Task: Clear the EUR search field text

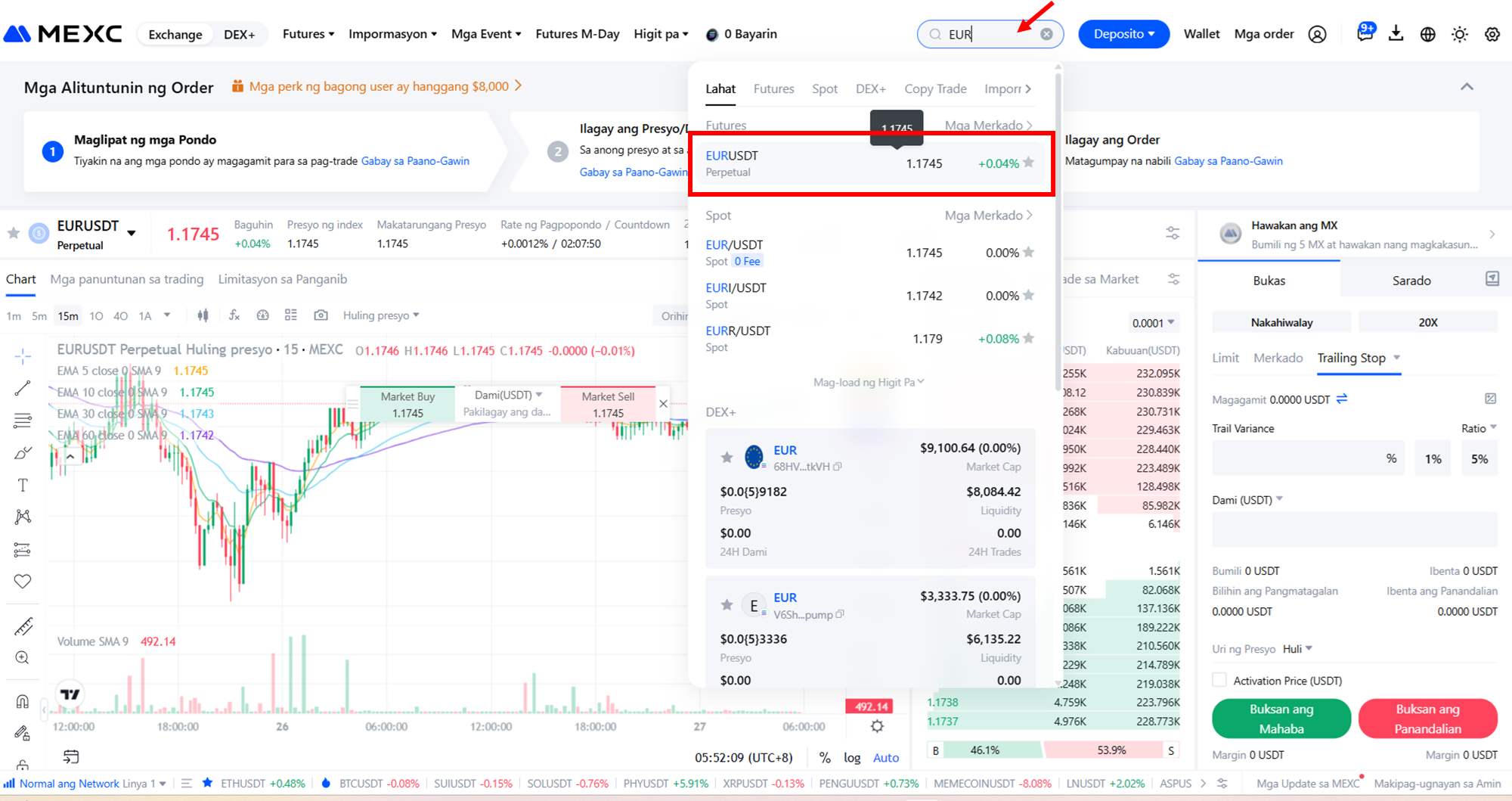Action: 1046,34
